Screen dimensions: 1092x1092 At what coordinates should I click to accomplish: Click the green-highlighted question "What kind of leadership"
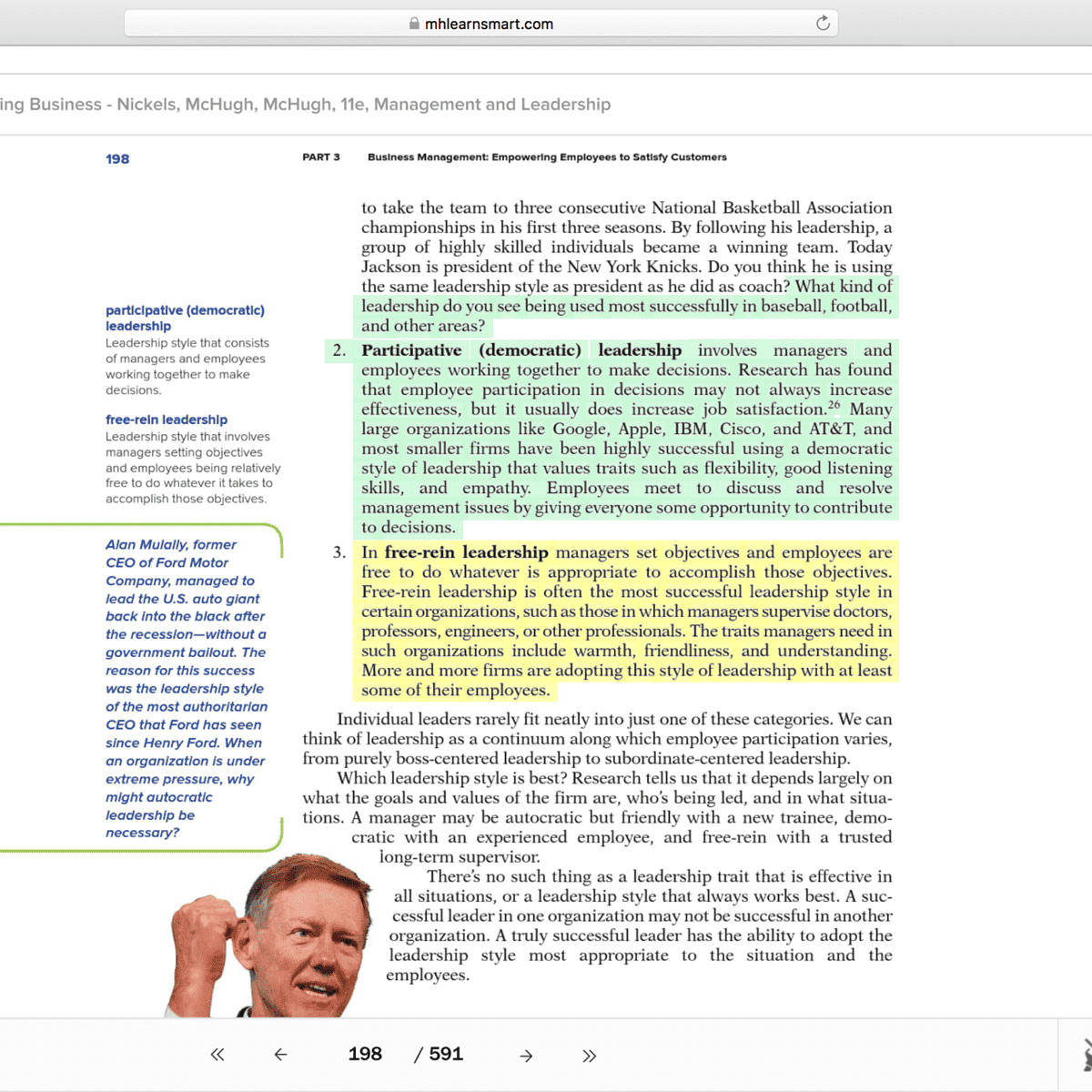627,307
